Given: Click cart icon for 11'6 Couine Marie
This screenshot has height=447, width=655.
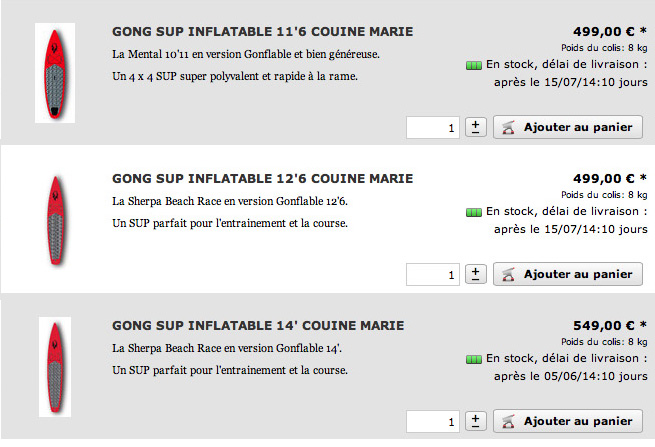Looking at the screenshot, I should (508, 127).
